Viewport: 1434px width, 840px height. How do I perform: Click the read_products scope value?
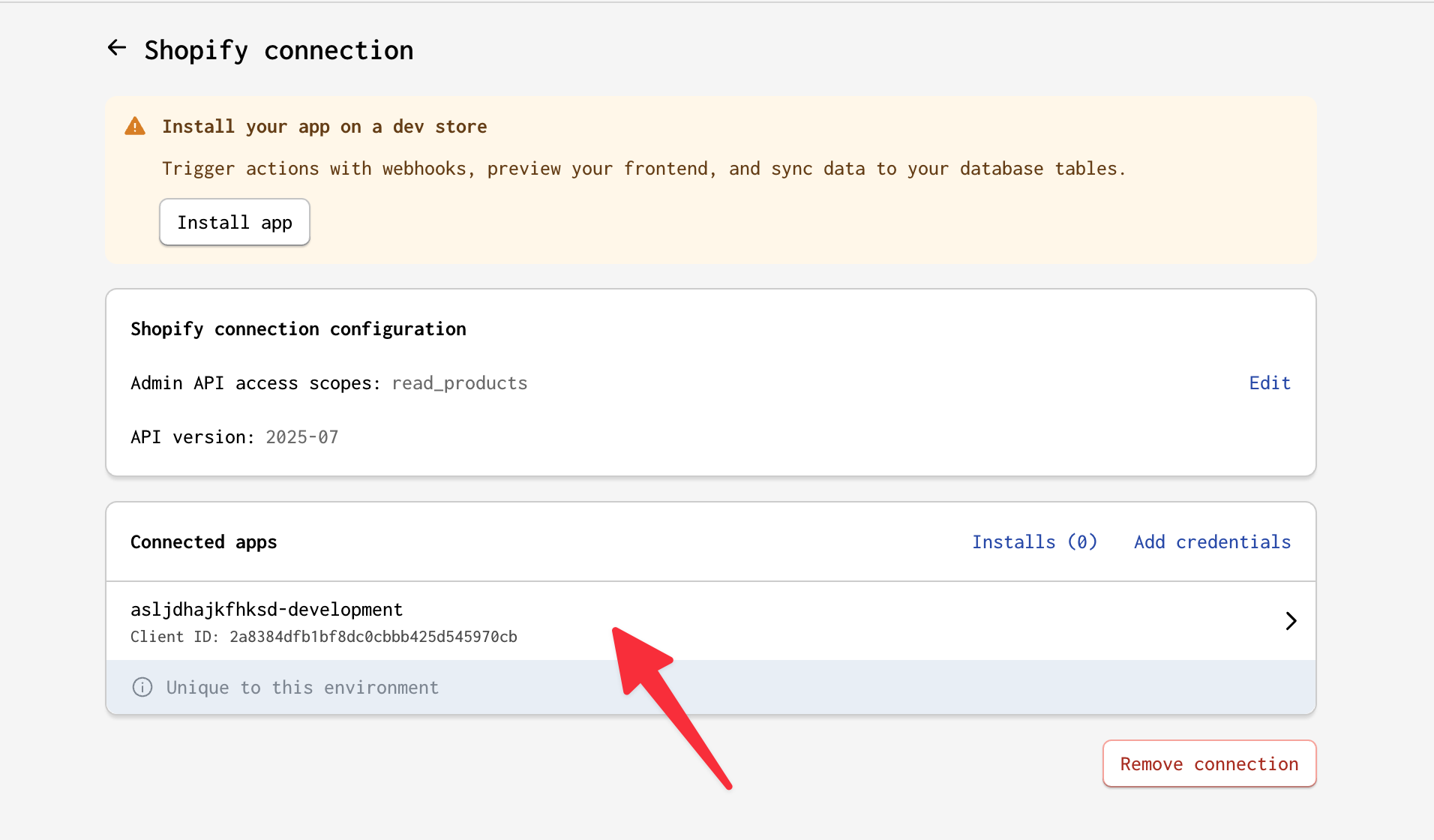tap(459, 383)
